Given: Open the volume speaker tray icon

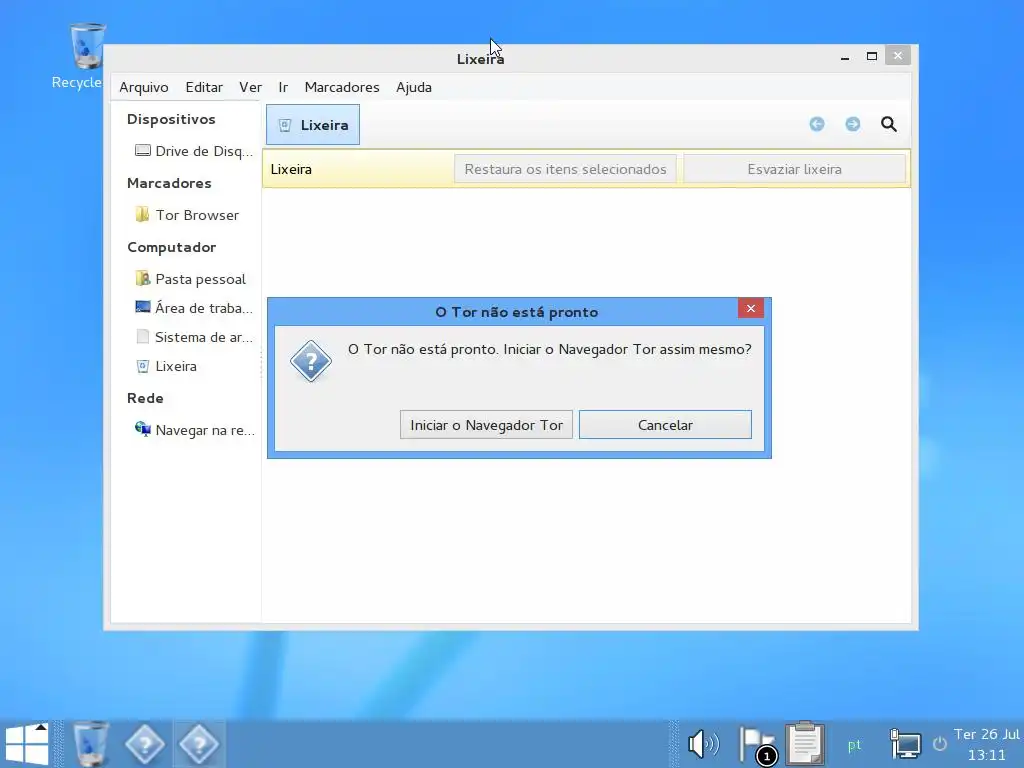Looking at the screenshot, I should coord(703,744).
